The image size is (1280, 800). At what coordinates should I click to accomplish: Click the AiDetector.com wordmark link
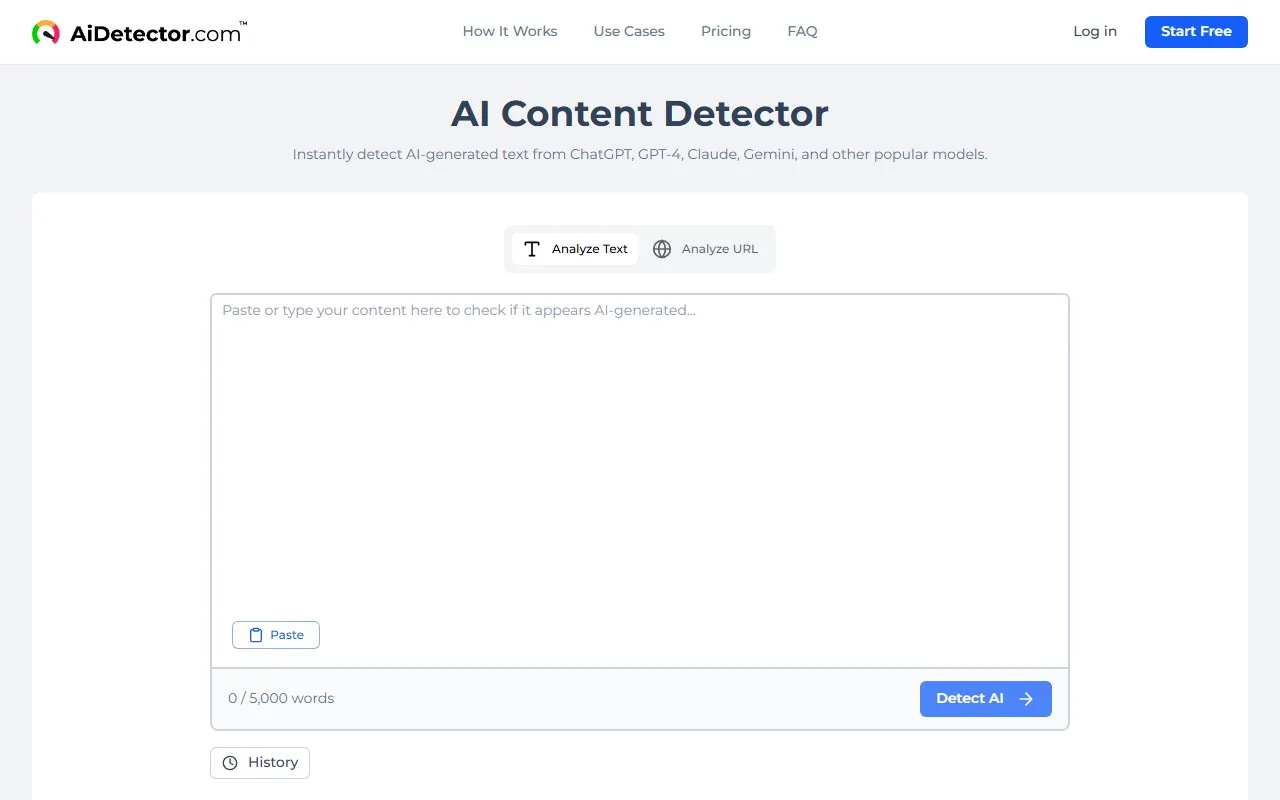(x=155, y=31)
